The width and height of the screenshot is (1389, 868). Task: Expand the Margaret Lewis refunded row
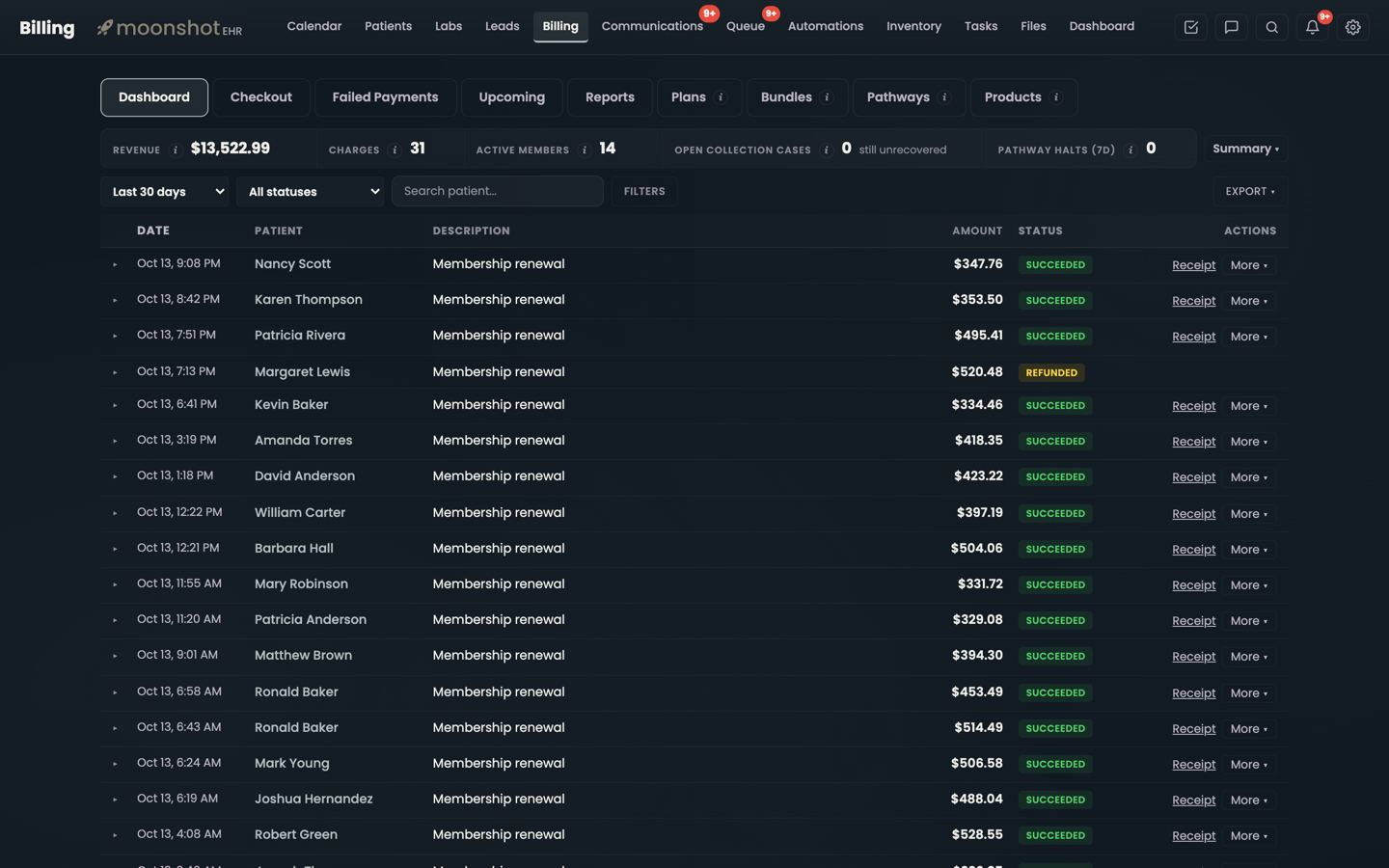[x=115, y=372]
